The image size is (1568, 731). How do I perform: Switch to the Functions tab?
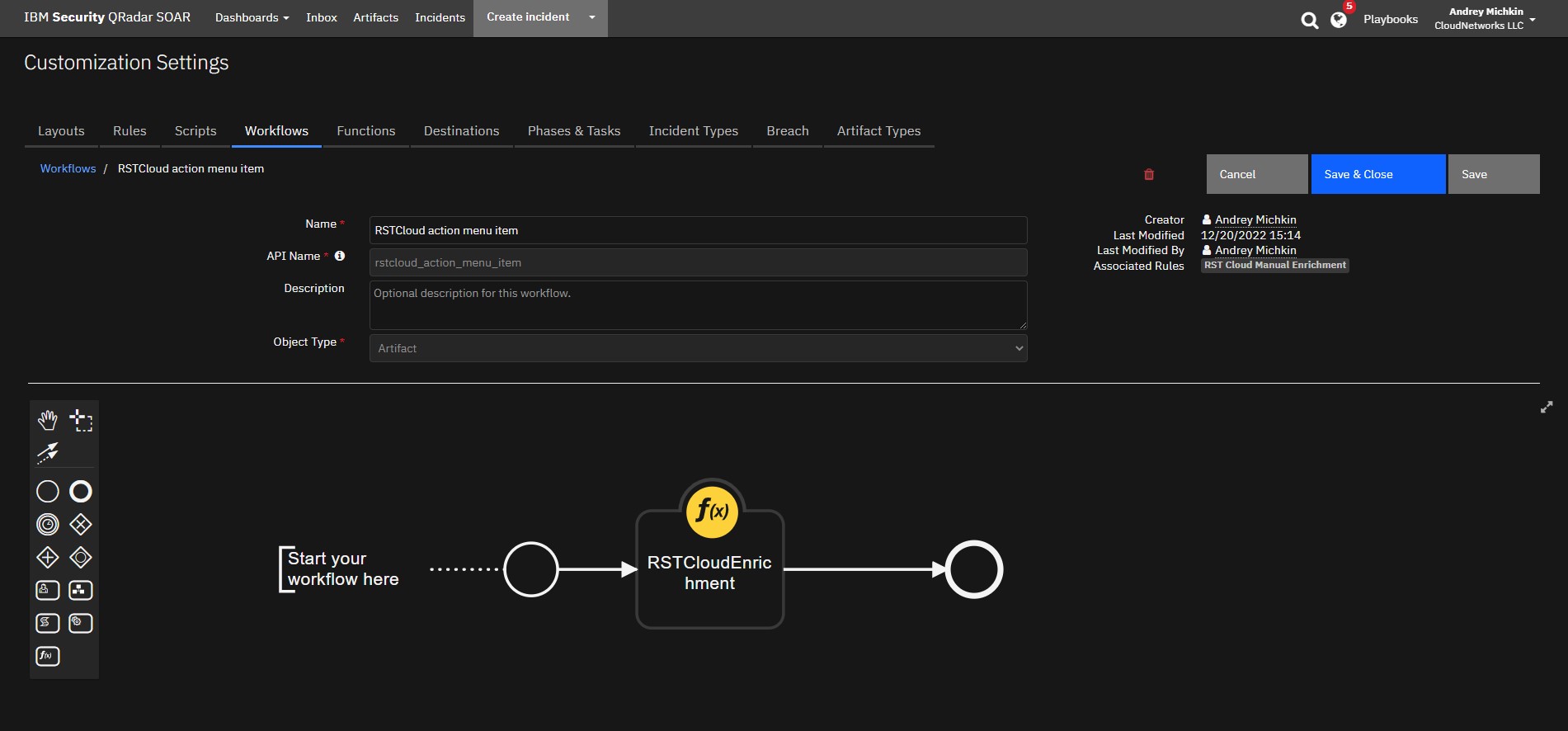point(366,131)
